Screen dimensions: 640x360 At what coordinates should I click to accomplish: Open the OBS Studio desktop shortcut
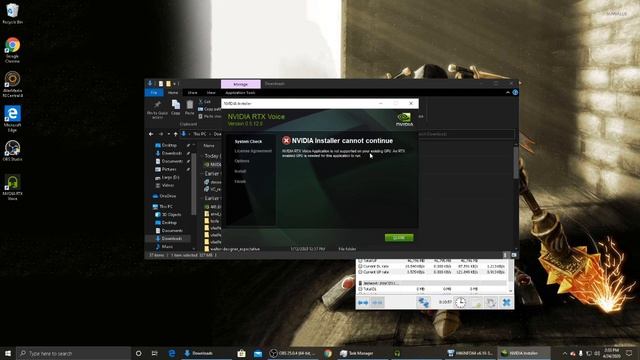pos(12,151)
